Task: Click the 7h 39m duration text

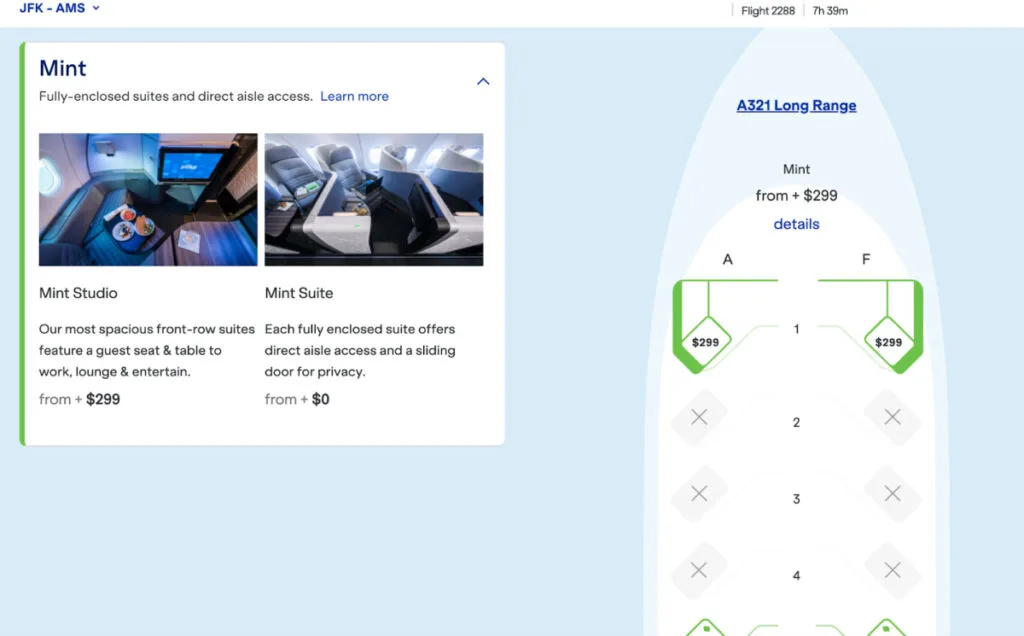Action: coord(830,11)
